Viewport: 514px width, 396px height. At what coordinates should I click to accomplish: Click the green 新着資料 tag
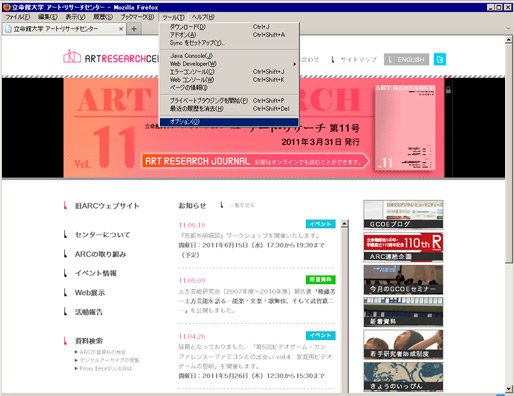pos(321,279)
